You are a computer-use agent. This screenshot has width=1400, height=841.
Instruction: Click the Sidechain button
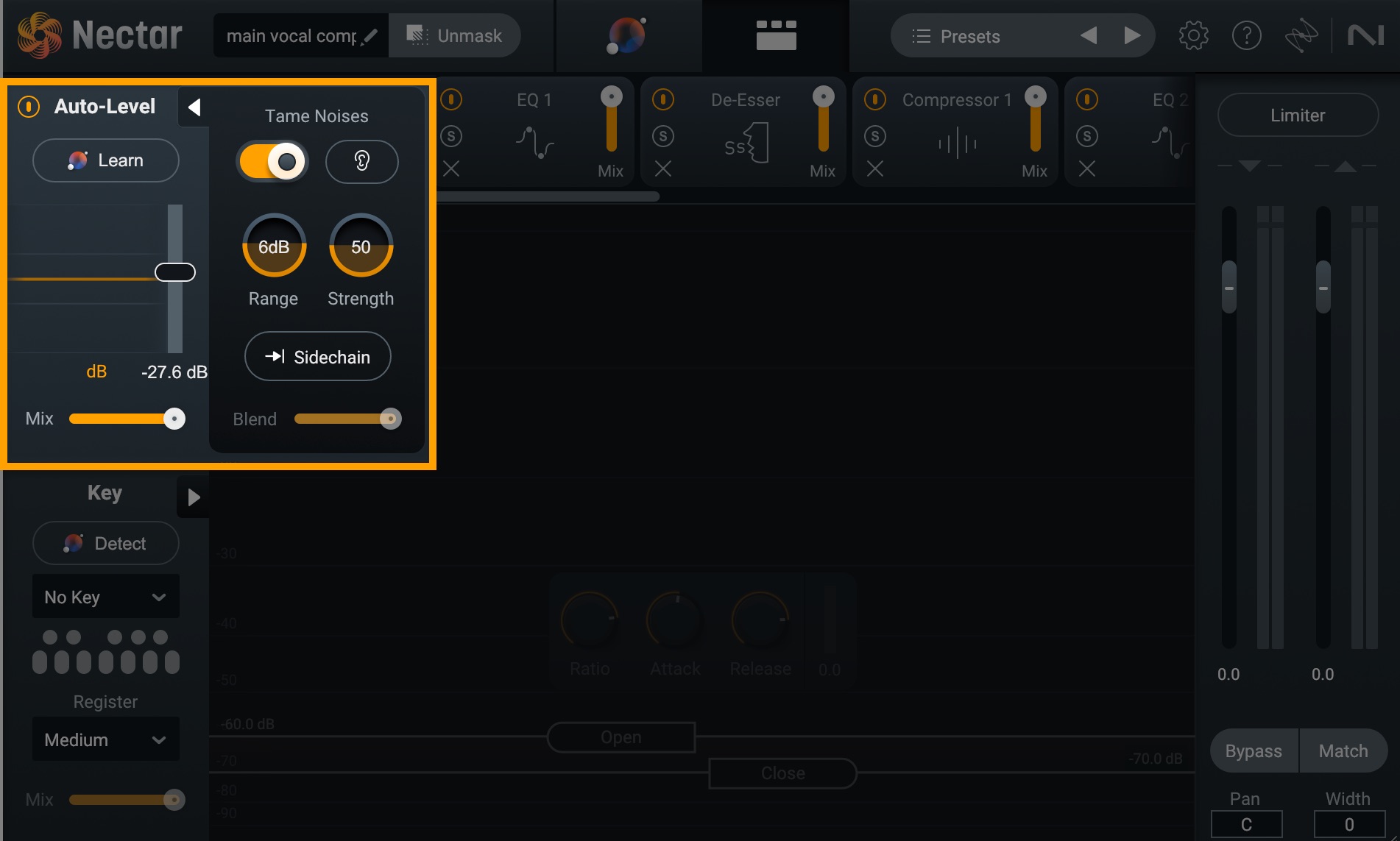click(317, 357)
